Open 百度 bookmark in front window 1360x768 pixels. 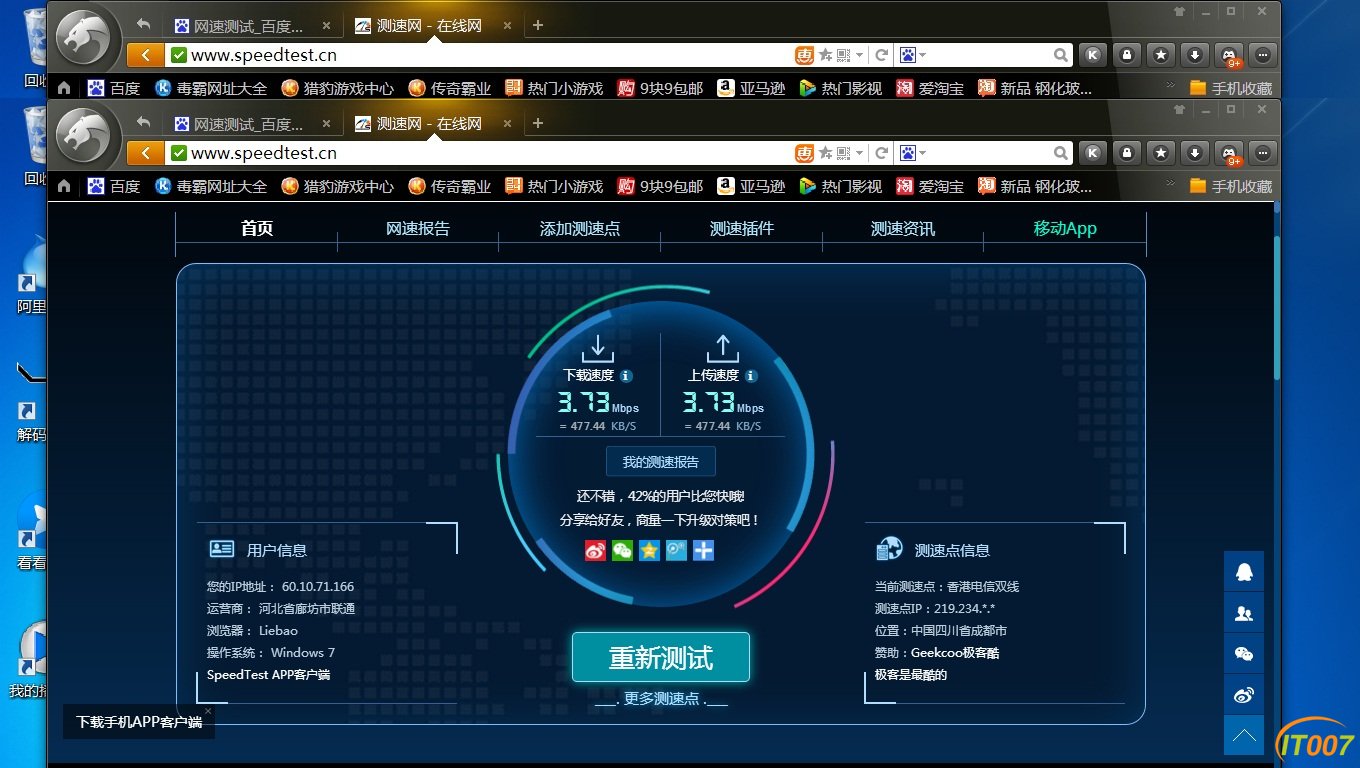tap(114, 186)
